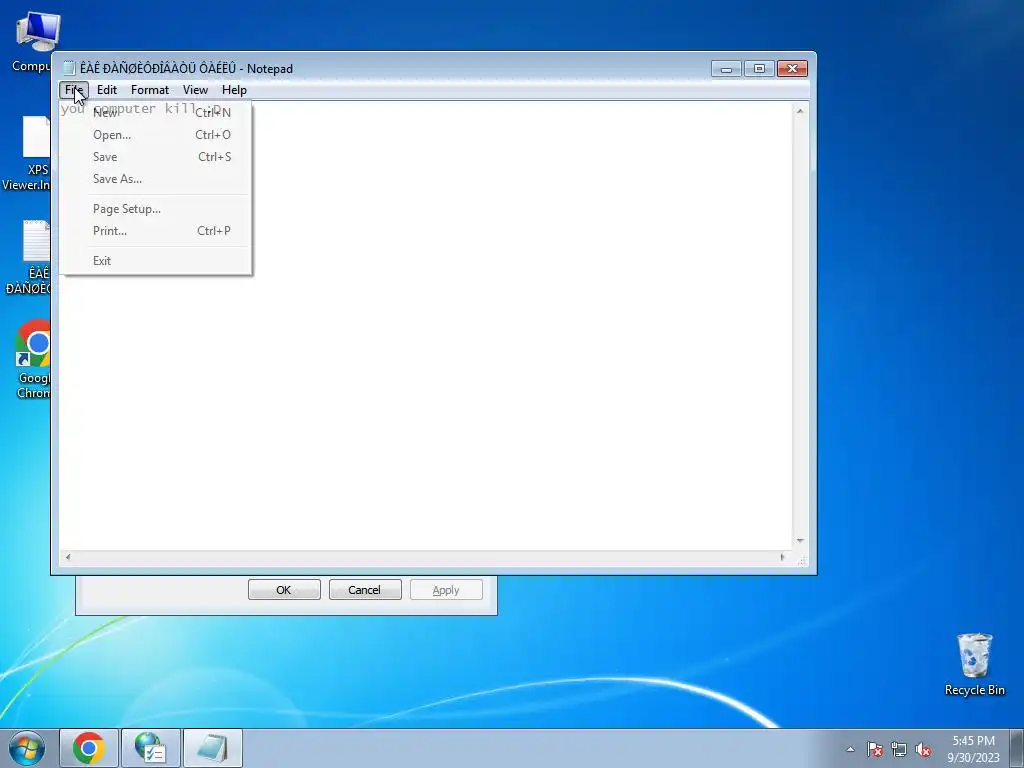Show hidden tray icons arrow

coord(850,749)
